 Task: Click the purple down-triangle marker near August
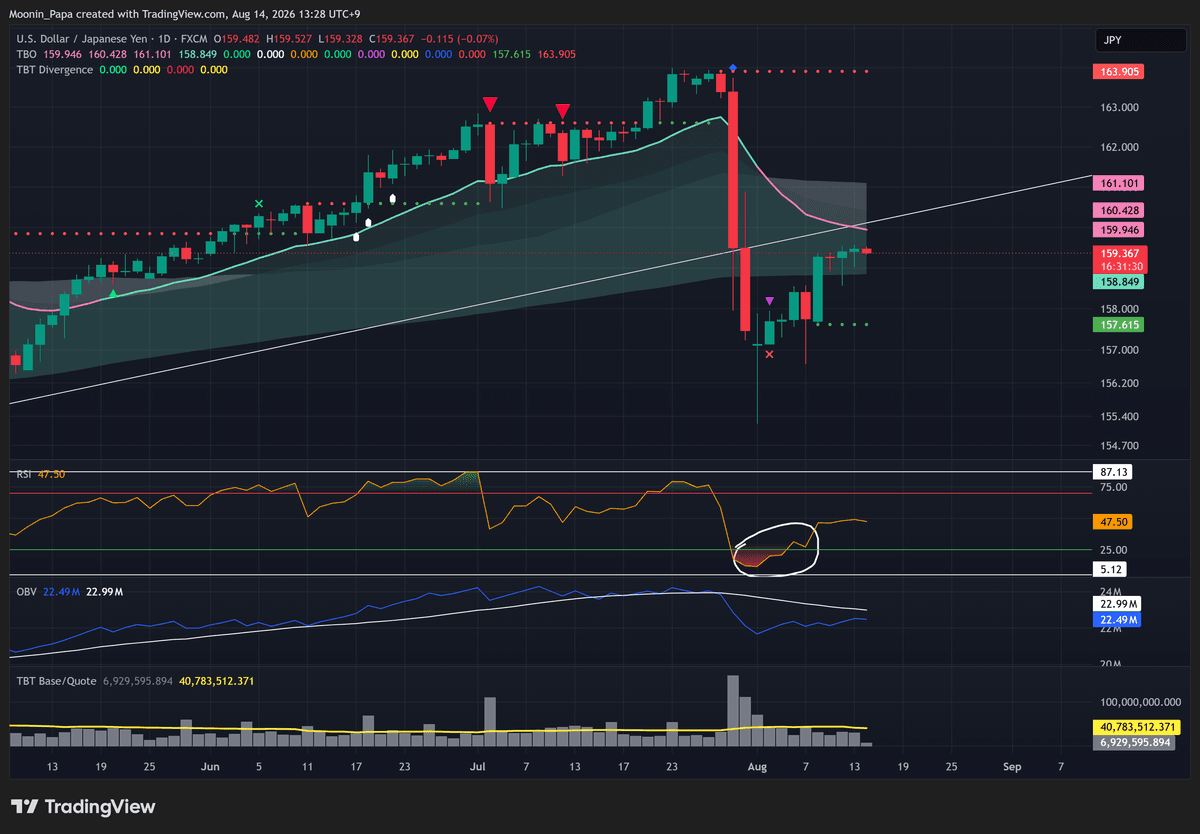coord(769,300)
